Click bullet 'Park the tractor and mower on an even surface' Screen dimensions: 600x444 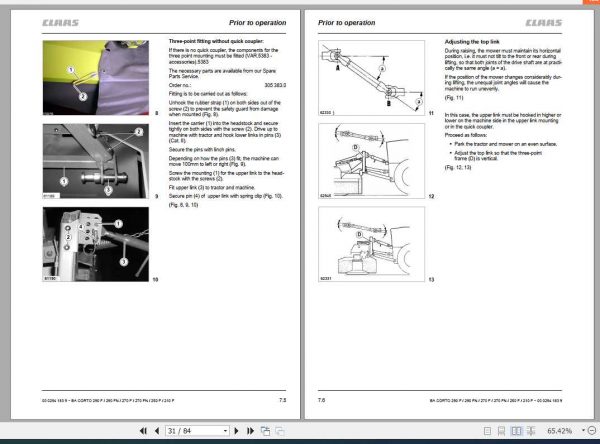pyautogui.click(x=505, y=144)
